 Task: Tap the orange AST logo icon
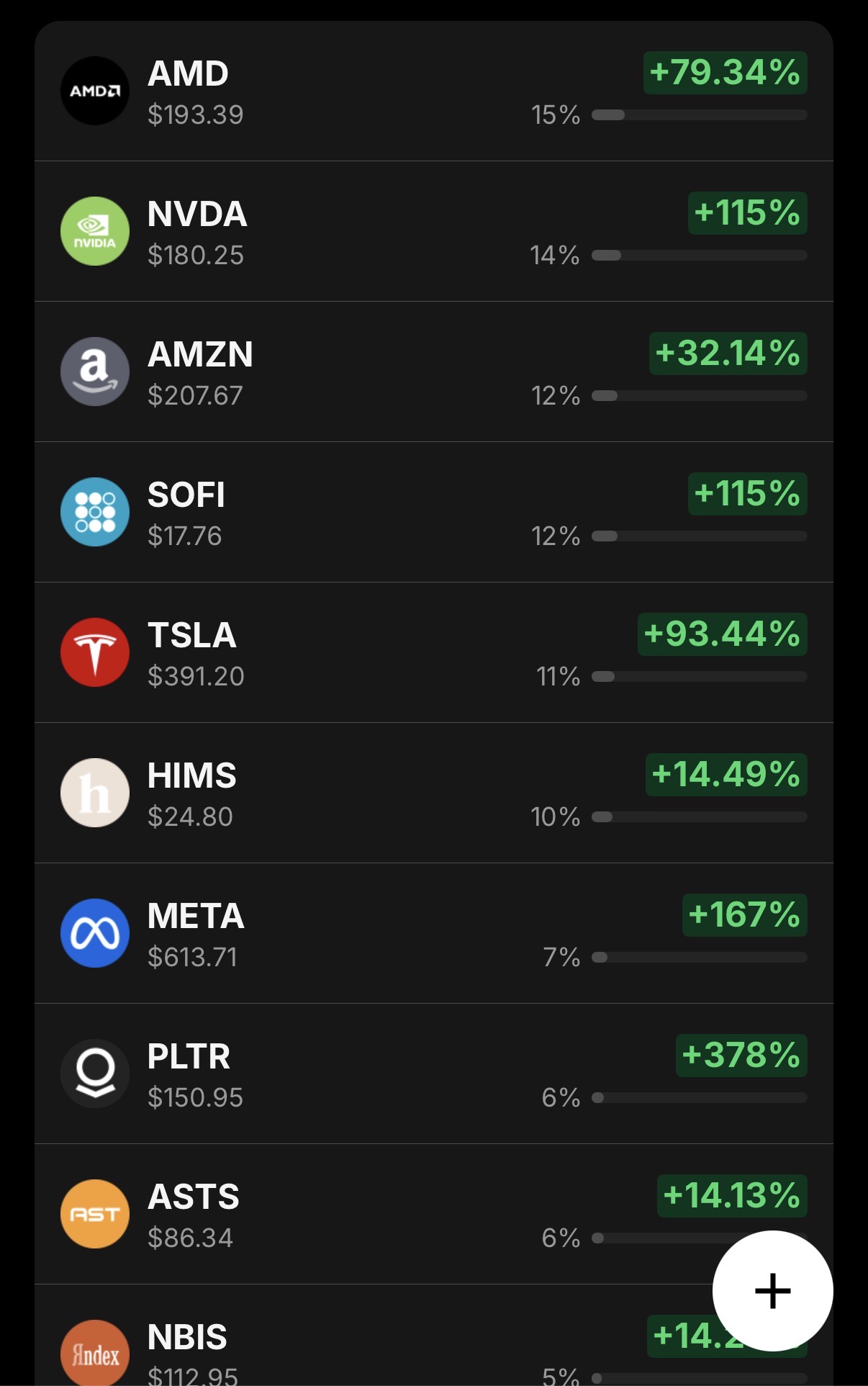pyautogui.click(x=95, y=1214)
